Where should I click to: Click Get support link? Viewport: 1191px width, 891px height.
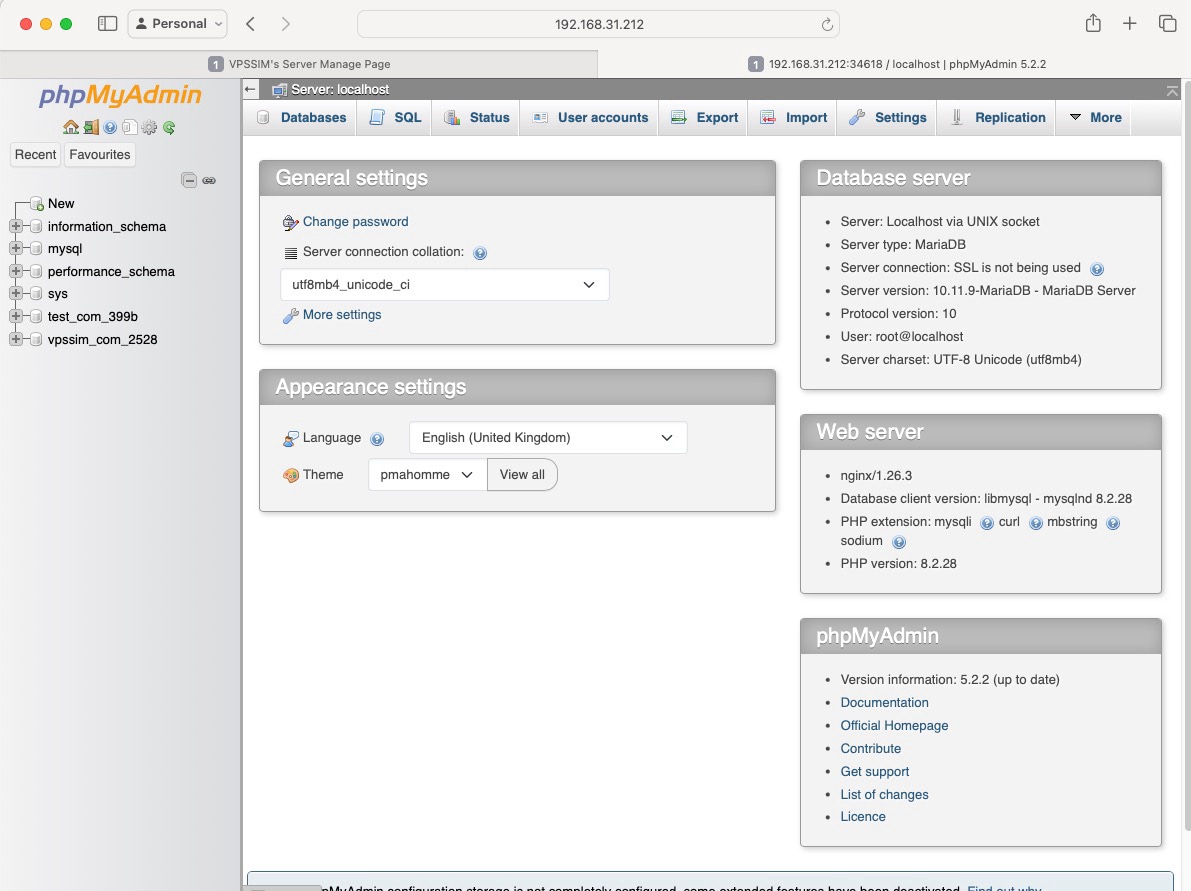coord(874,772)
